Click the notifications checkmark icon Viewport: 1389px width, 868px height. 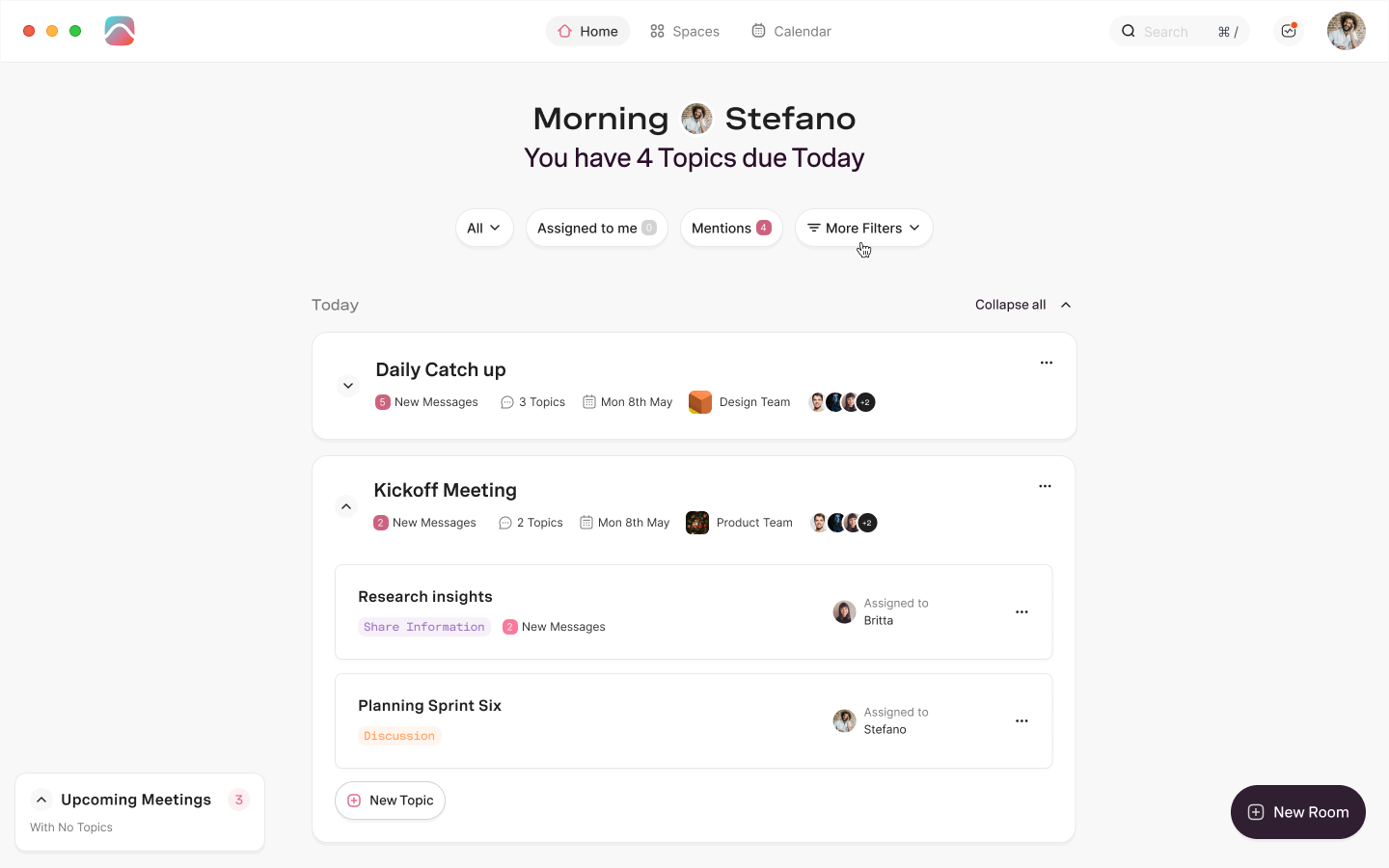click(x=1288, y=31)
